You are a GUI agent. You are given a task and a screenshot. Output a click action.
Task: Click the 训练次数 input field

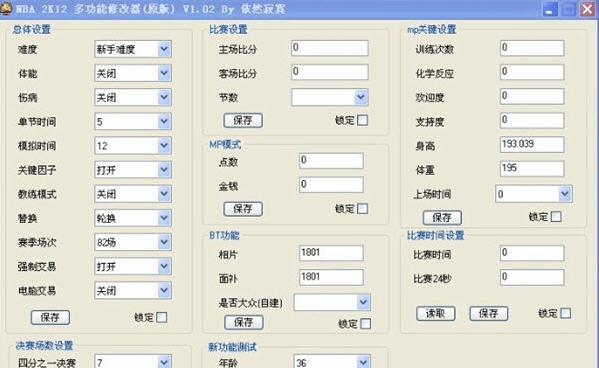(532, 48)
